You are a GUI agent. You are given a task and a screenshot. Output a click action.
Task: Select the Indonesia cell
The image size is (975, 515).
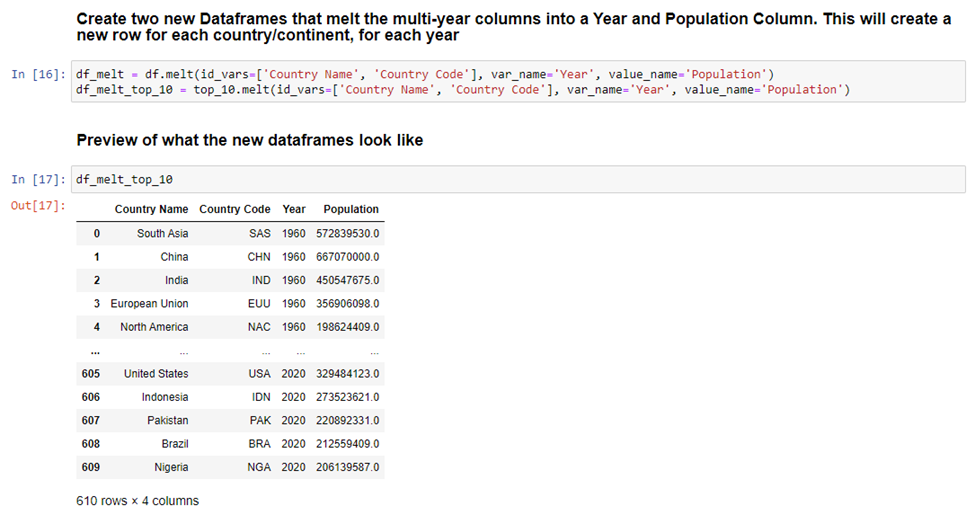[x=165, y=397]
